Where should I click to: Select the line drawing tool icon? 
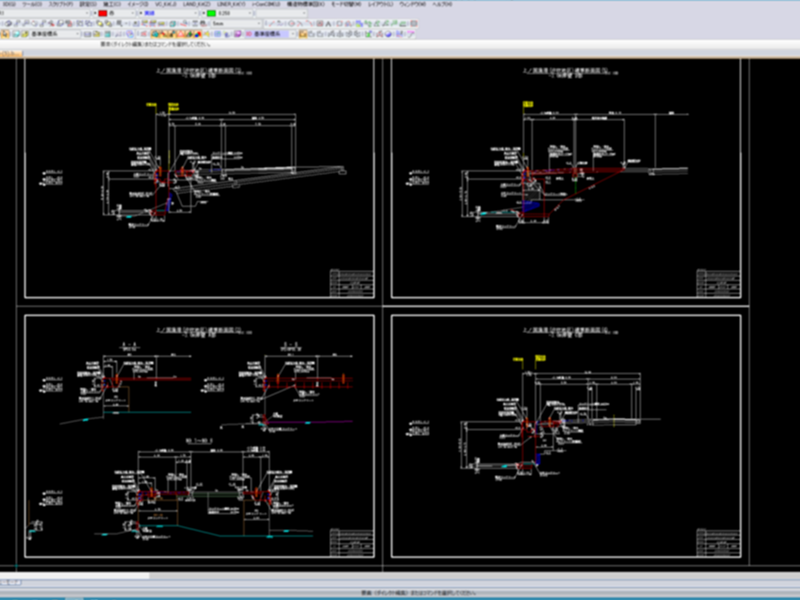[x=270, y=23]
